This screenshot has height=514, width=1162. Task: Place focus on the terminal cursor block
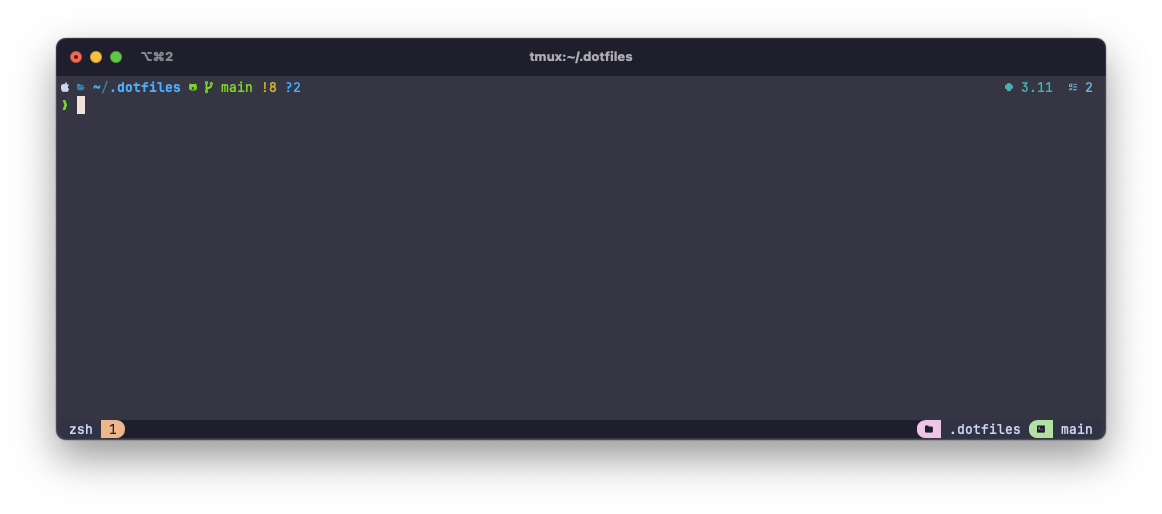81,105
